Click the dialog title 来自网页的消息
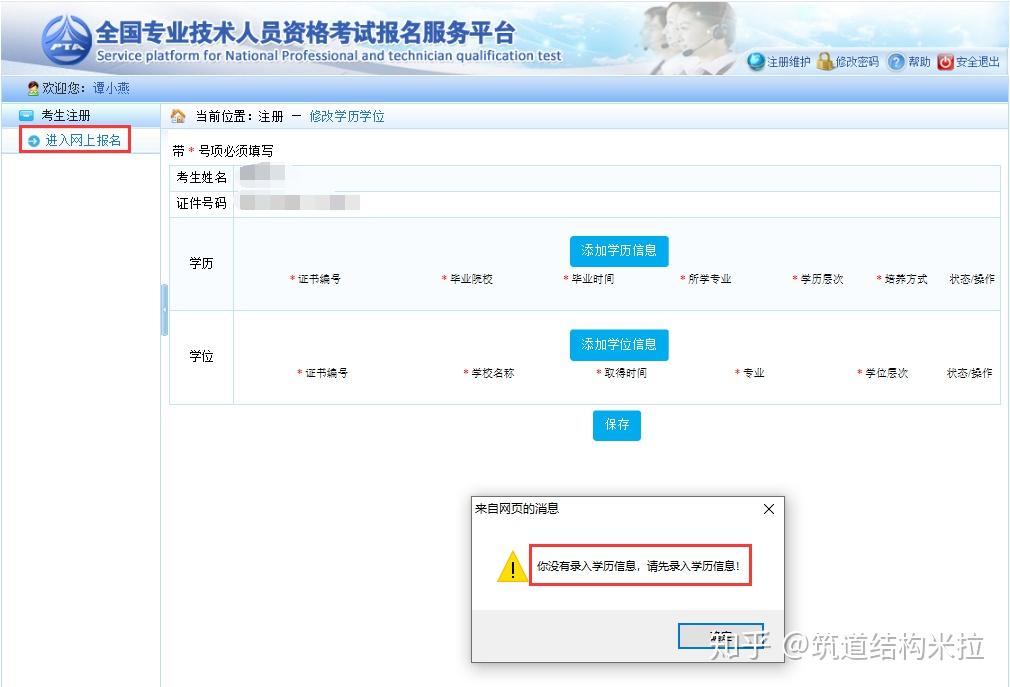1010x687 pixels. coord(517,509)
